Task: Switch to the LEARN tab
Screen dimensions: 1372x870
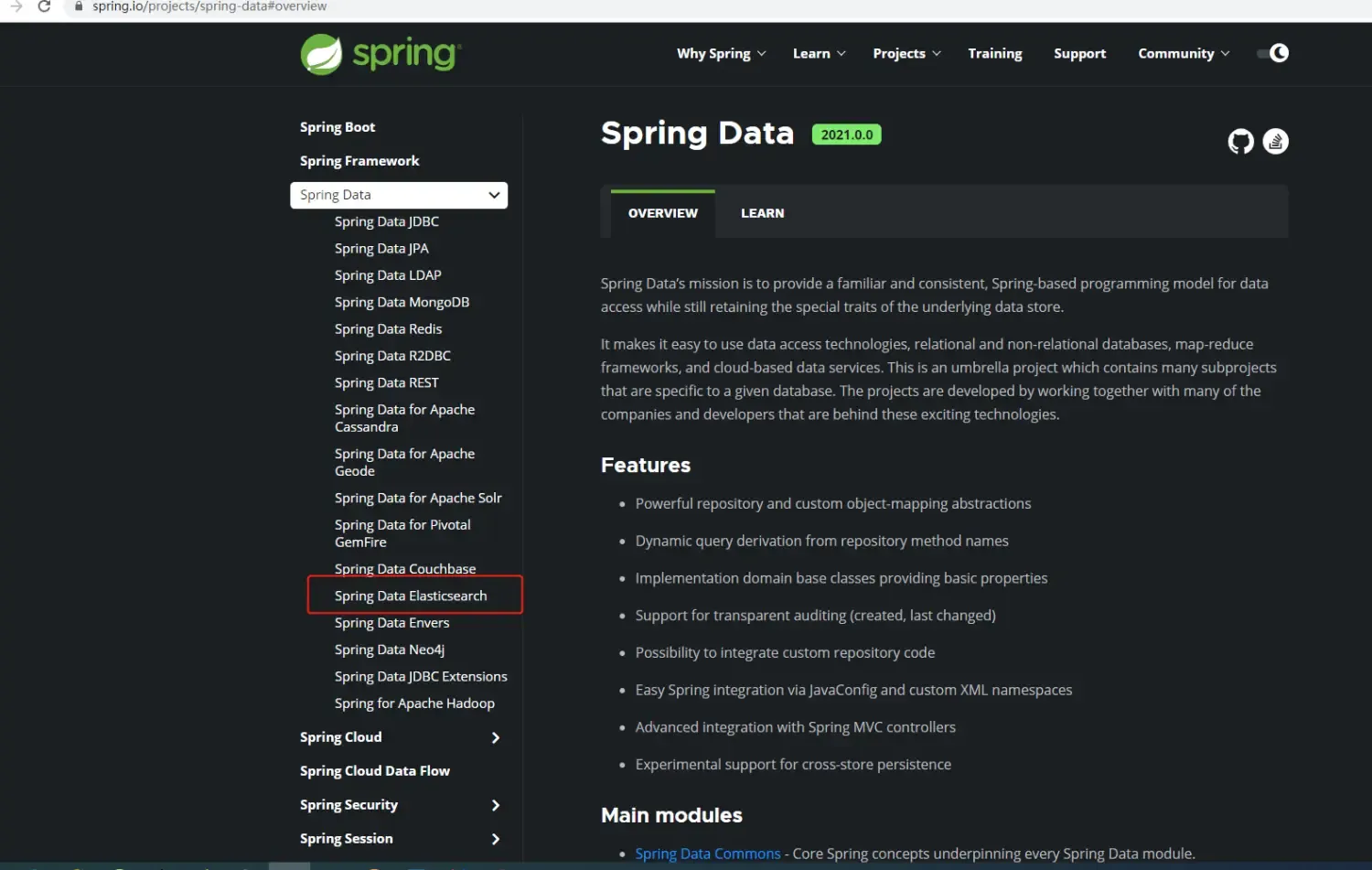Action: click(762, 213)
